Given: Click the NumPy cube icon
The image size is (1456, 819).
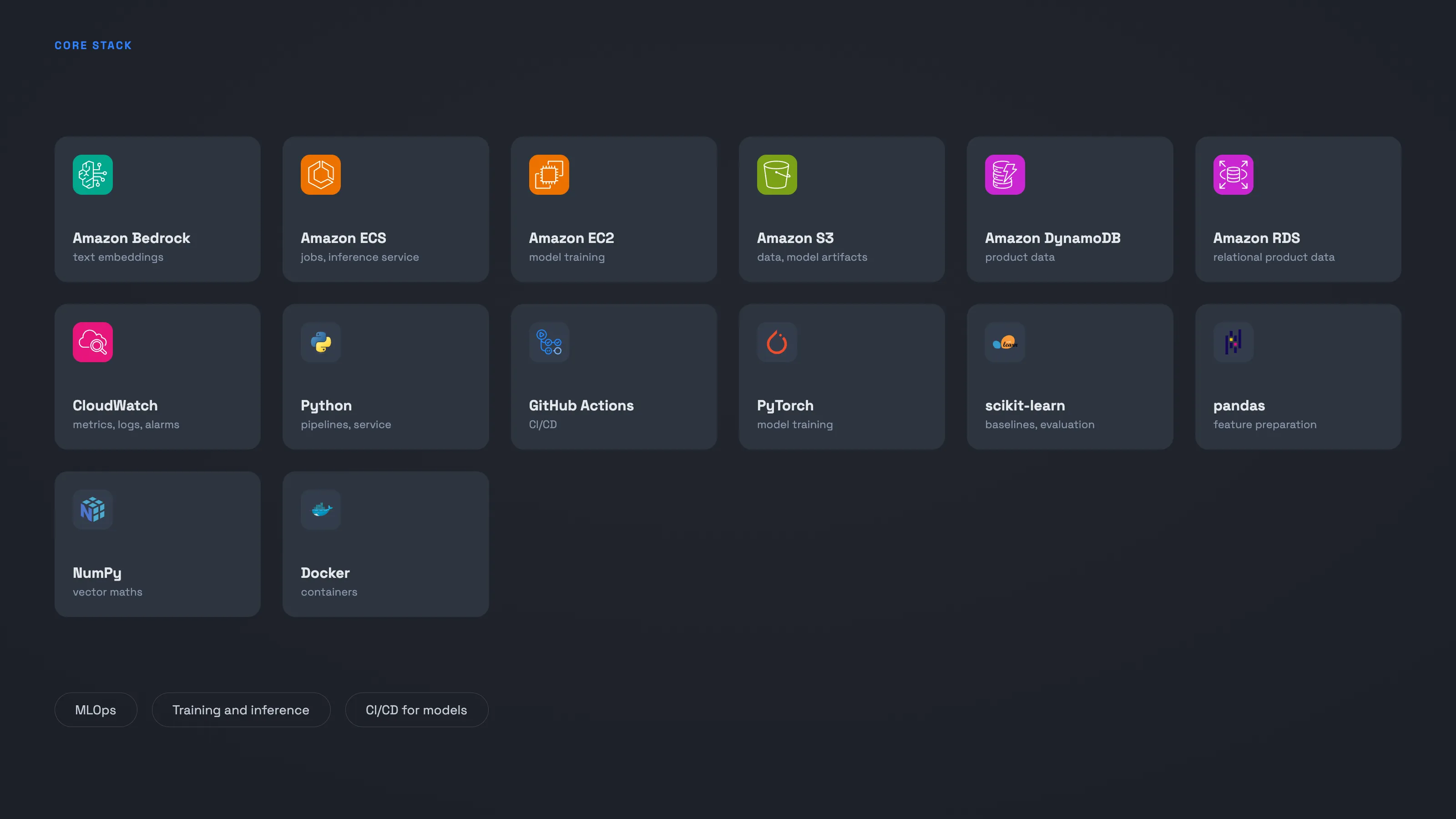Looking at the screenshot, I should 93,509.
